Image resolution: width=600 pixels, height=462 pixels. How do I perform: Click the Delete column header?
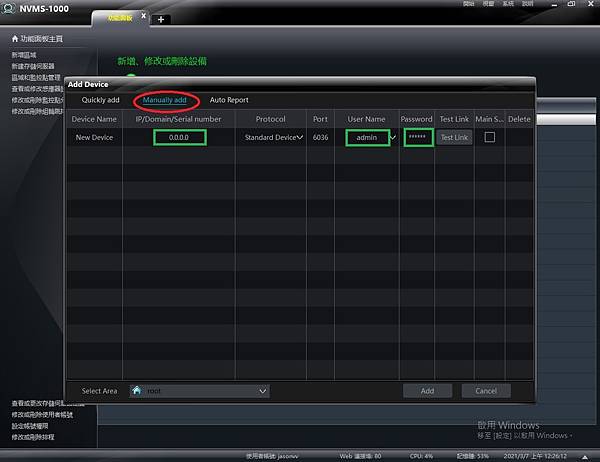[x=519, y=119]
